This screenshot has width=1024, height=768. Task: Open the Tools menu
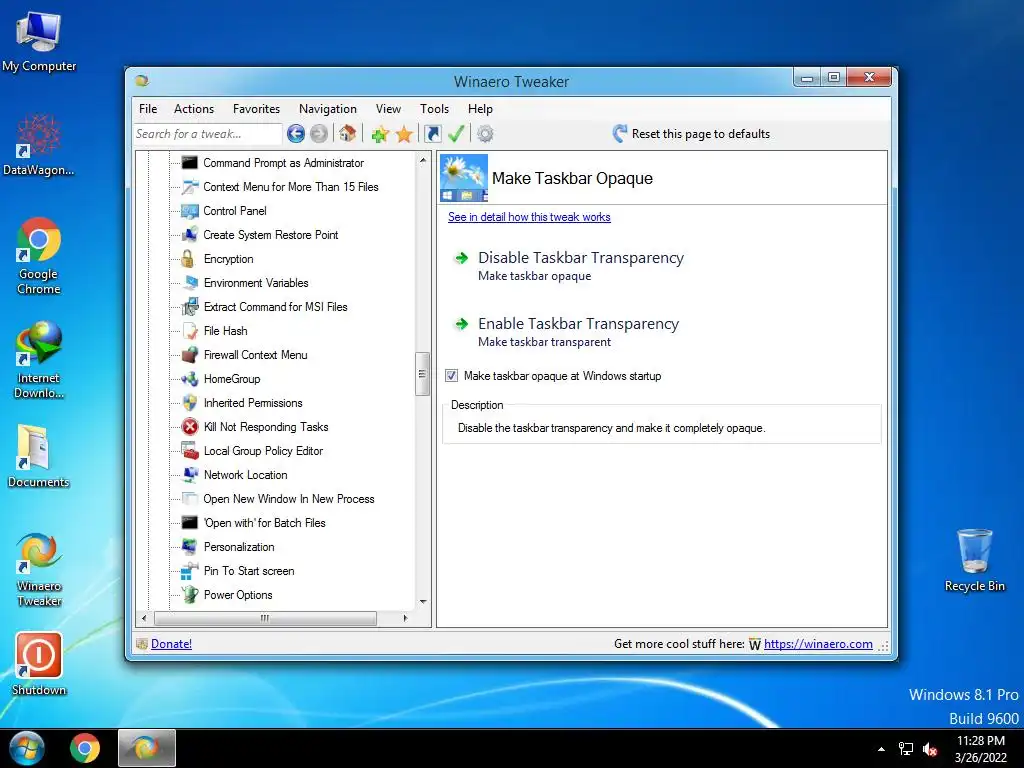[x=434, y=109]
